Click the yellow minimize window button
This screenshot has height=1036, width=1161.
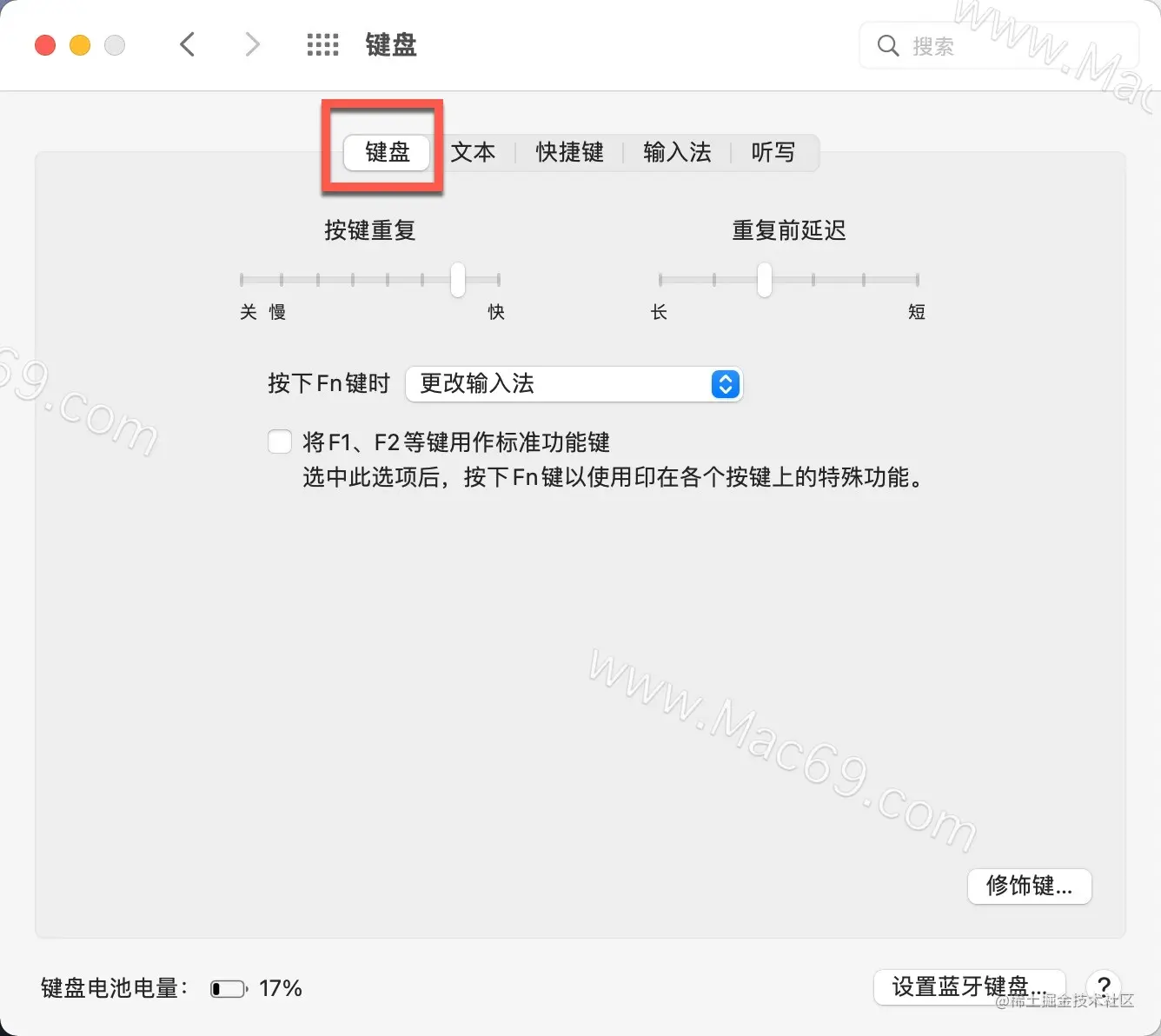click(80, 45)
